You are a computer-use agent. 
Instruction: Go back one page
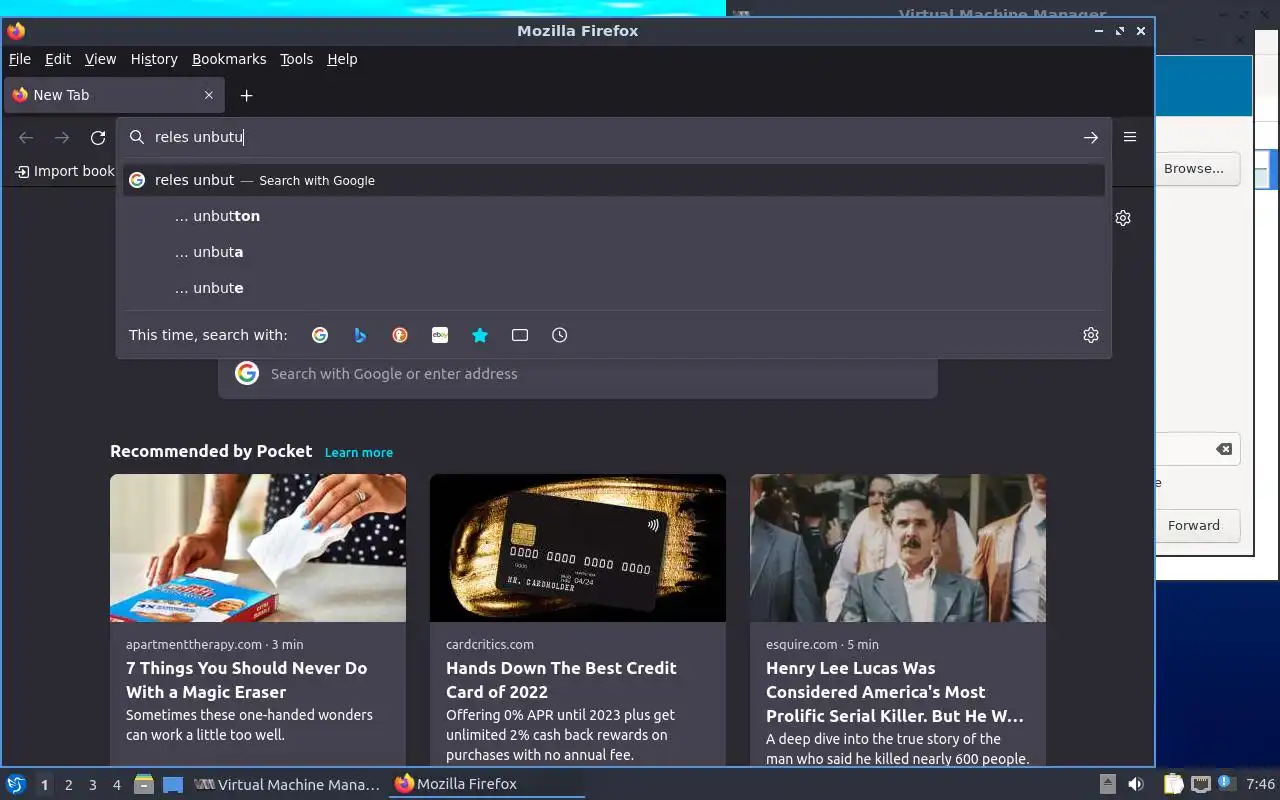[x=26, y=137]
